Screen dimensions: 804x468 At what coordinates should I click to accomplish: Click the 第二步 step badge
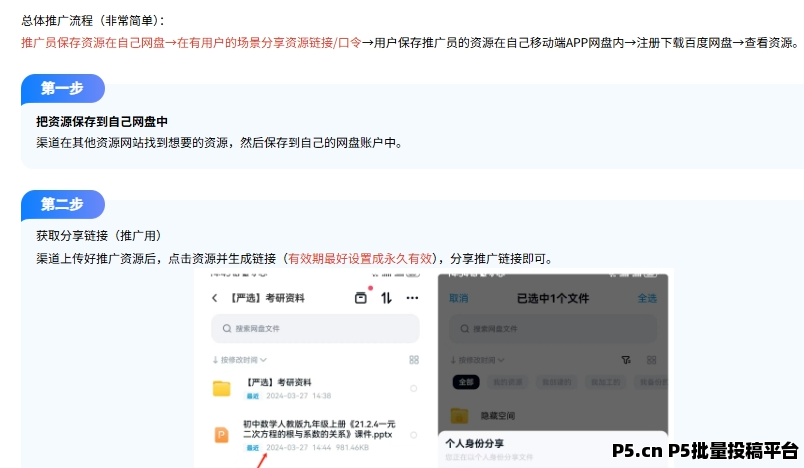(x=63, y=205)
